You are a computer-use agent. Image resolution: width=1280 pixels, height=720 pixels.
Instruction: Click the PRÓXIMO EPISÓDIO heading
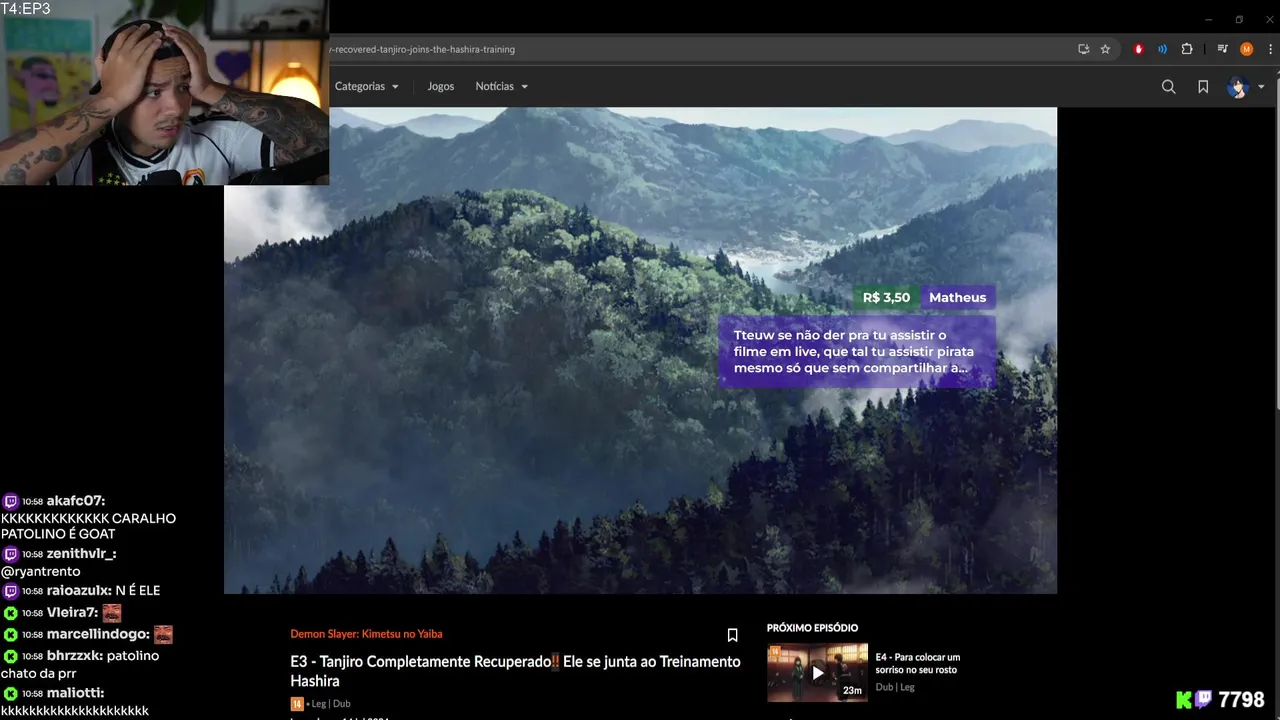point(812,628)
